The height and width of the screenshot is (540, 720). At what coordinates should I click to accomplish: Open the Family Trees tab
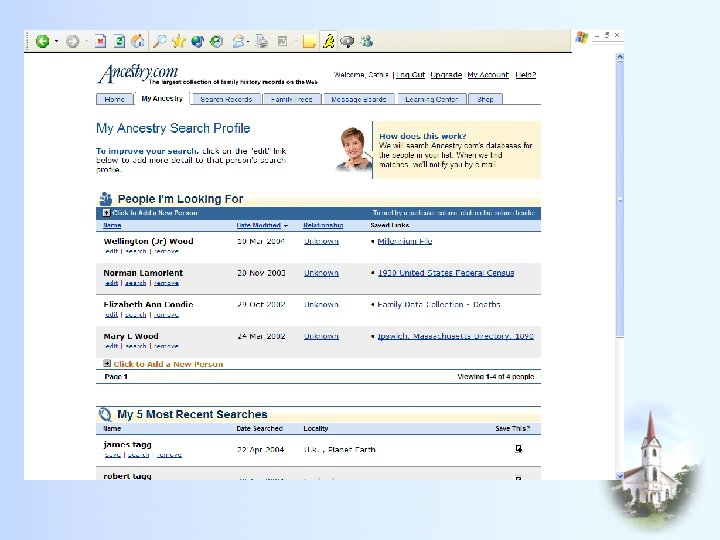coord(292,99)
